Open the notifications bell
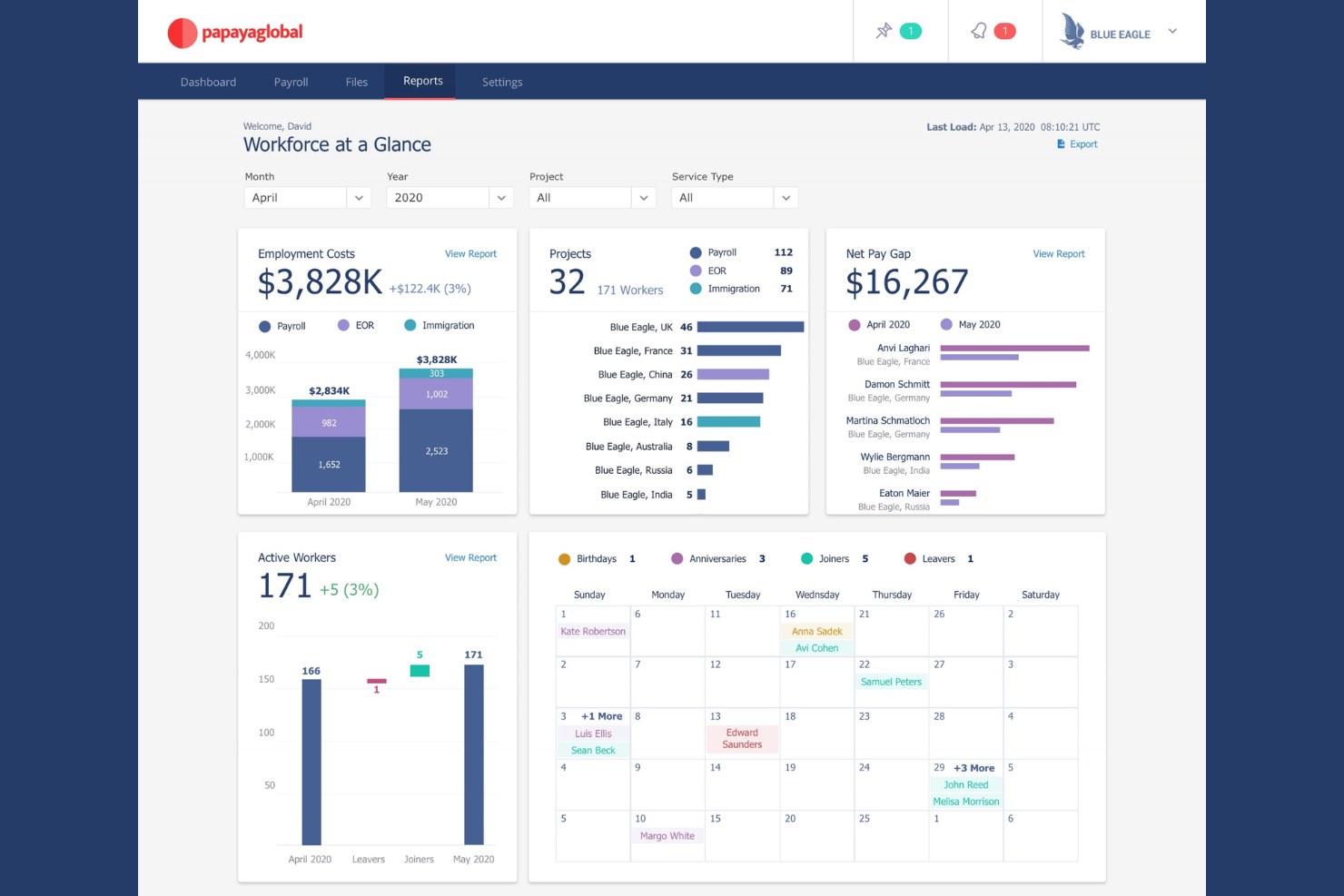This screenshot has width=1344, height=896. point(978,31)
